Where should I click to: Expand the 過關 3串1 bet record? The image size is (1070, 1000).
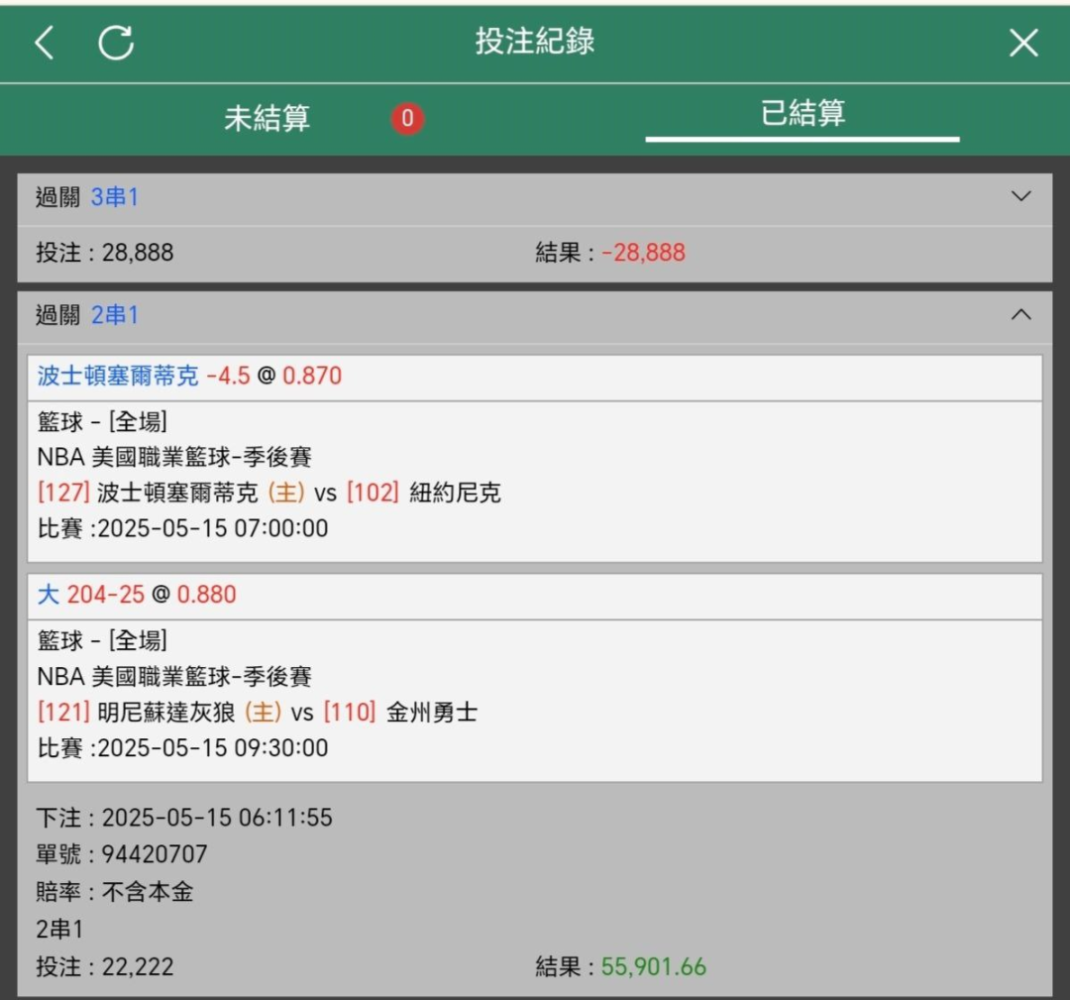[1021, 197]
